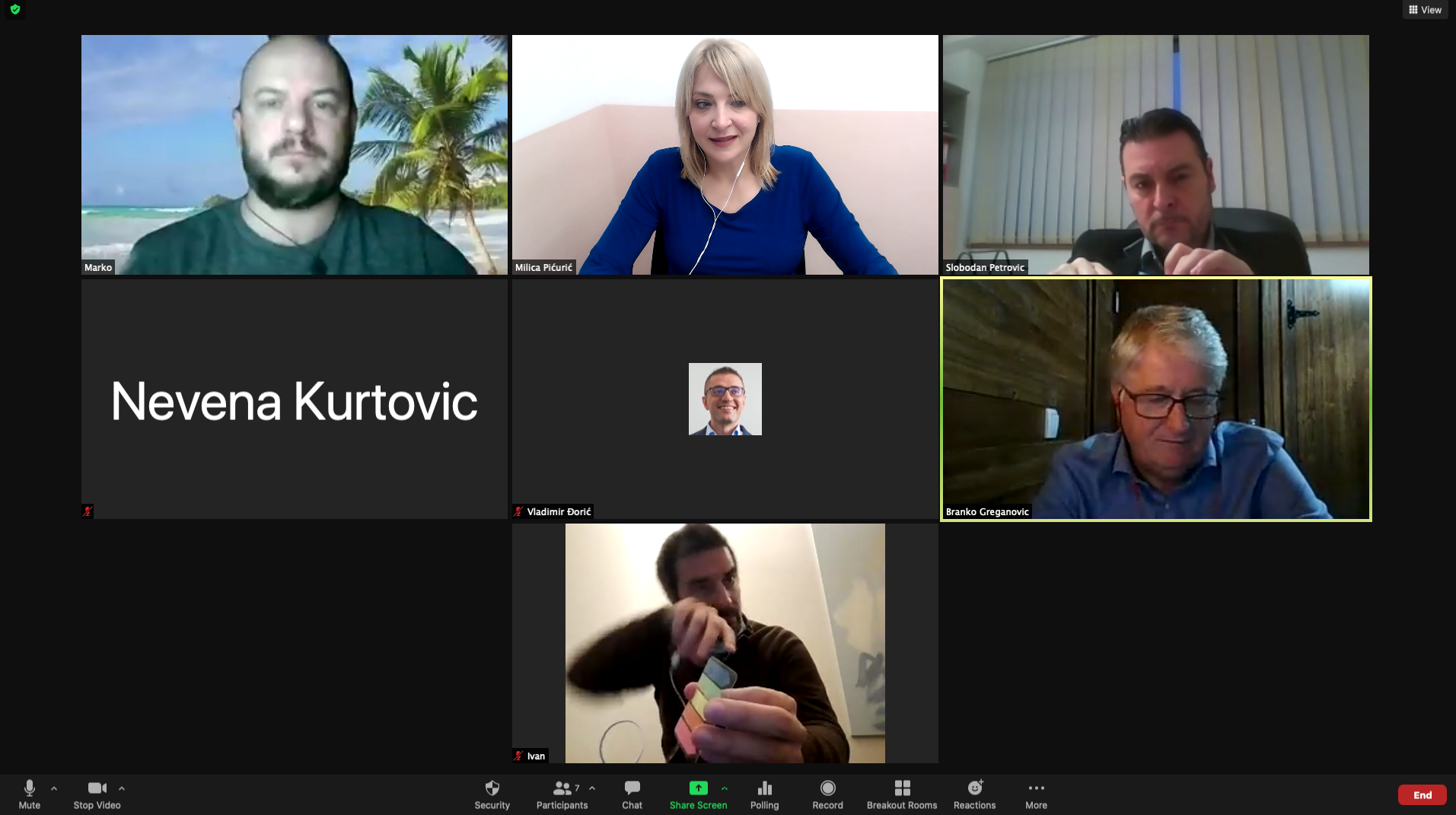Mute the microphone
The width and height of the screenshot is (1456, 815).
29,794
